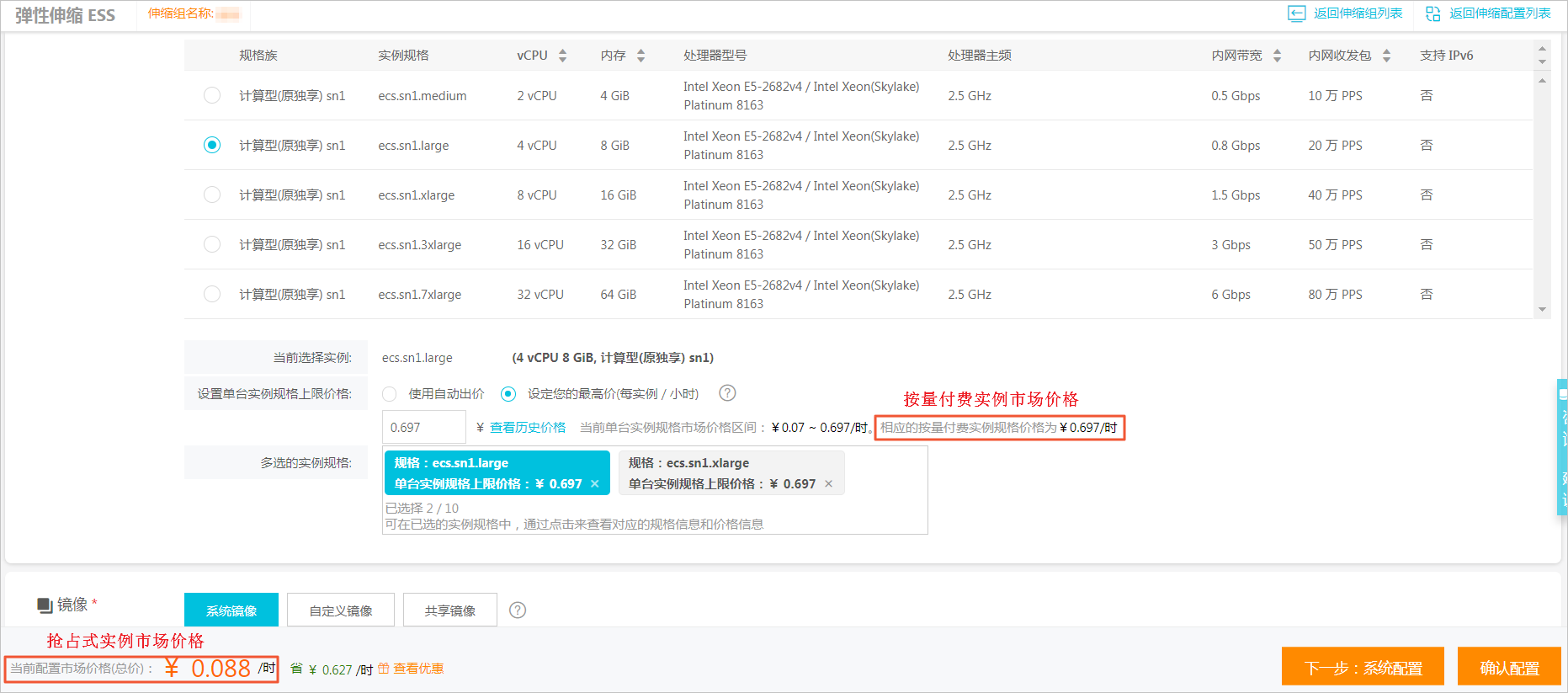The image size is (1568, 693).
Task: Click table scrollbar down arrow
Action: click(1542, 309)
